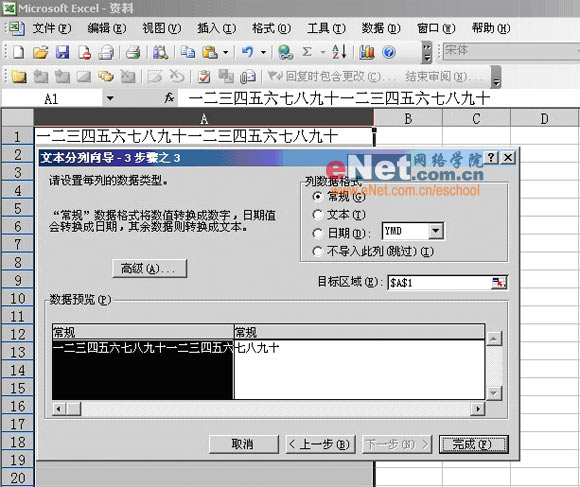Click the AutoSum sigma icon
Image resolution: width=580 pixels, height=487 pixels.
307,52
